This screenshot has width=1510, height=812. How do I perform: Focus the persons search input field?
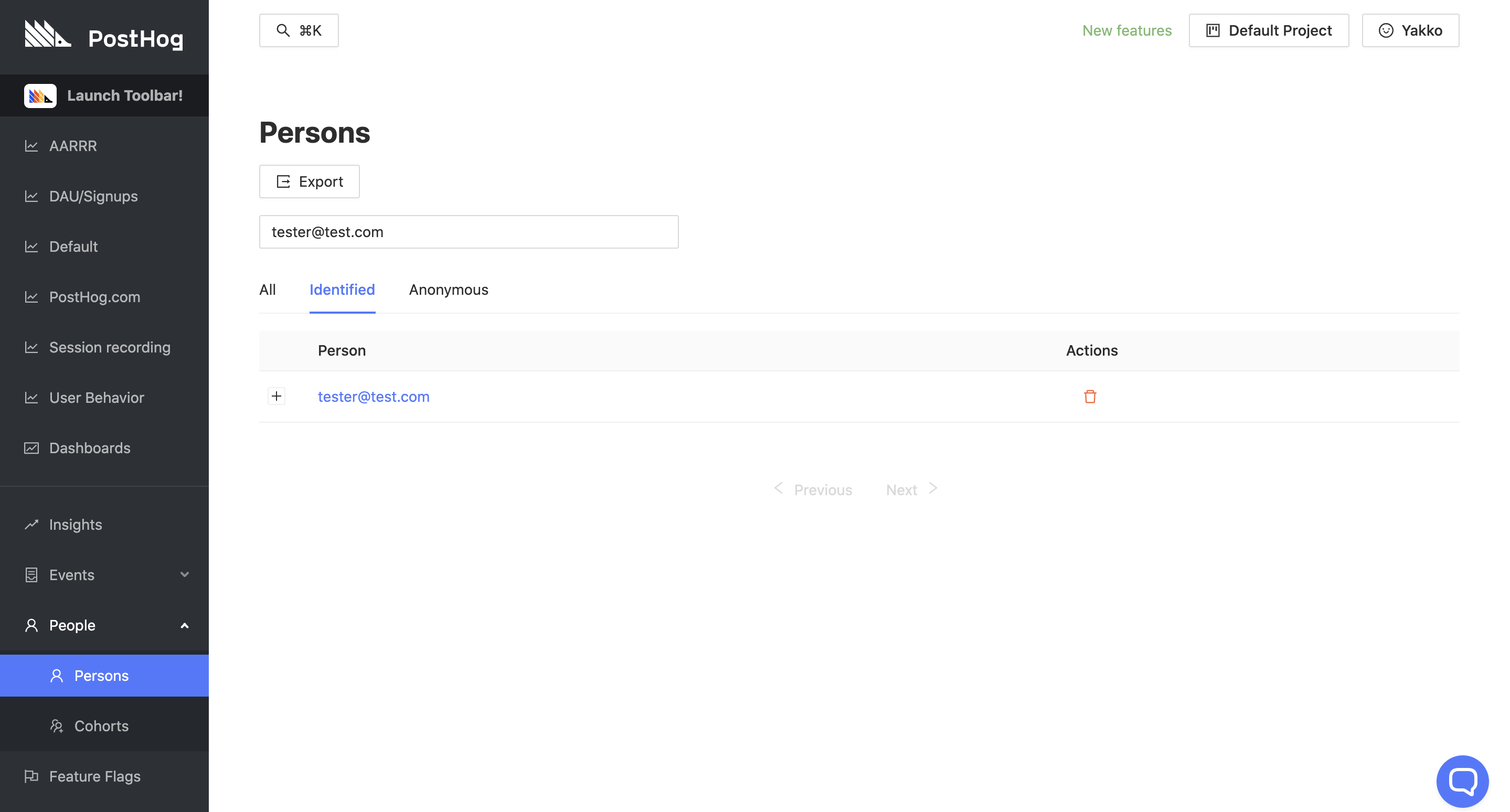click(469, 232)
